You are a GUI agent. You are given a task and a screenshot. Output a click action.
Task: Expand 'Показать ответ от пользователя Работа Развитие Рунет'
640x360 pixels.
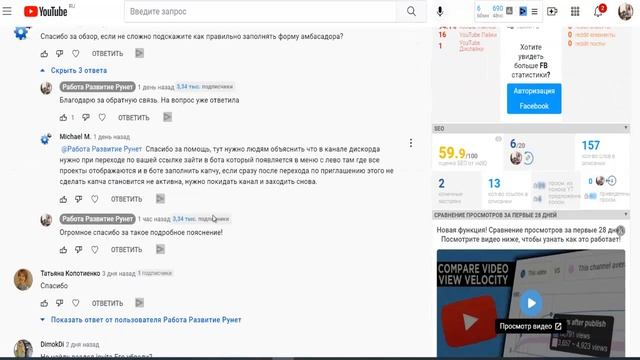click(141, 320)
